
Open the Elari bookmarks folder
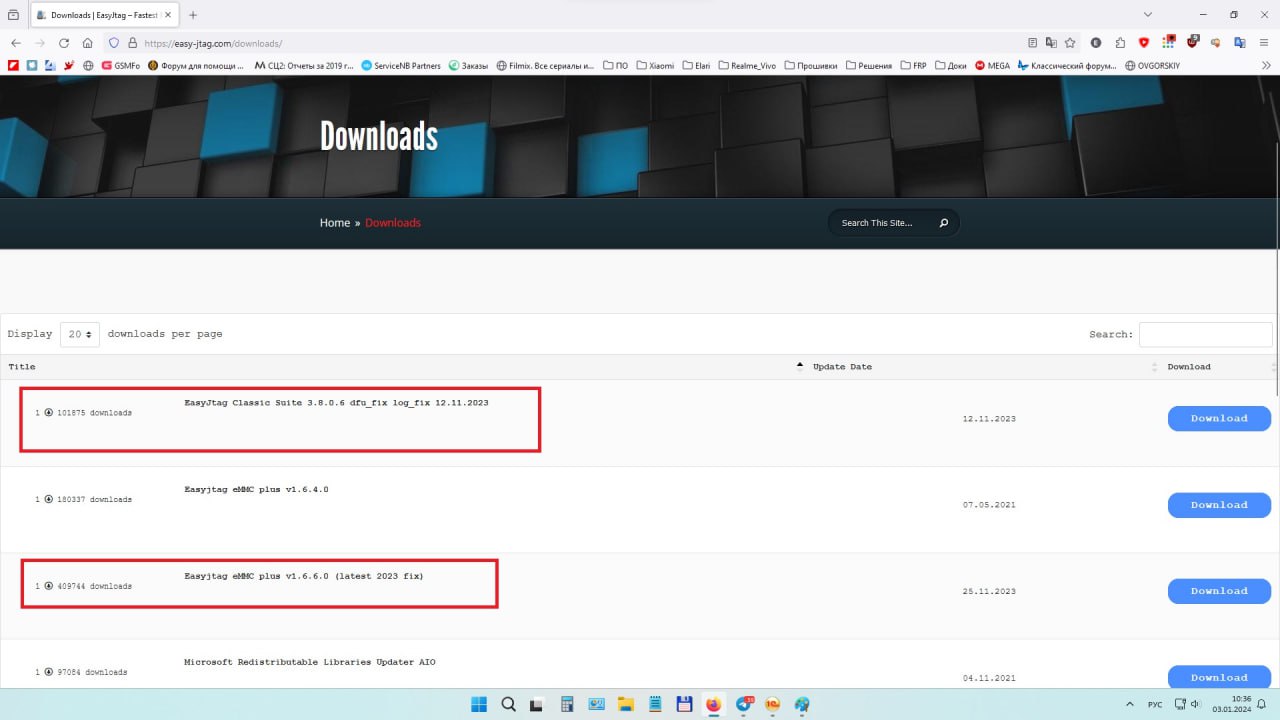click(x=696, y=65)
